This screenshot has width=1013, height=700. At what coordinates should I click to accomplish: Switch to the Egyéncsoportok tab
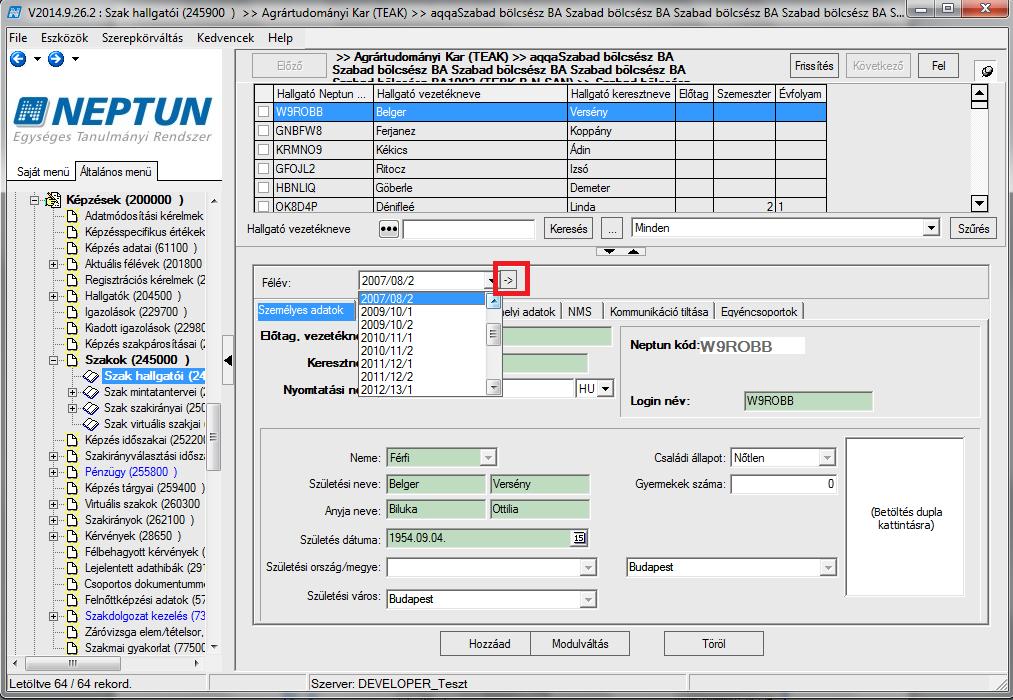759,312
